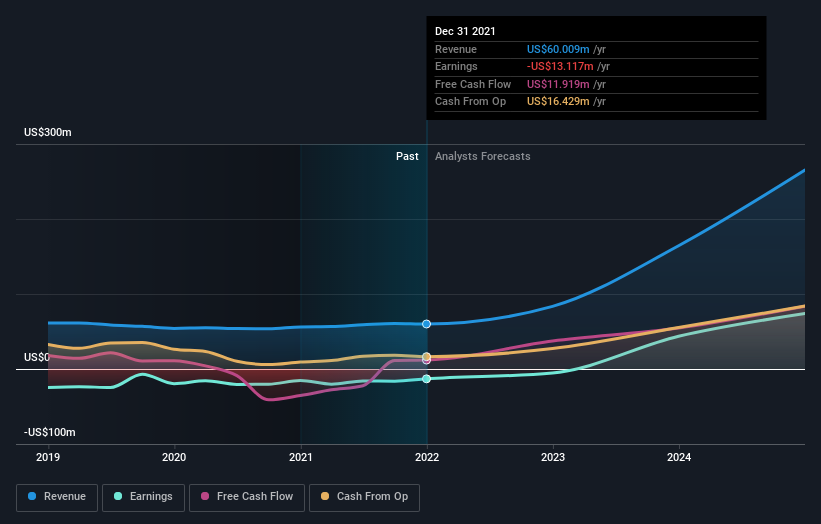Click the Past label
821x524 pixels.
pos(407,157)
